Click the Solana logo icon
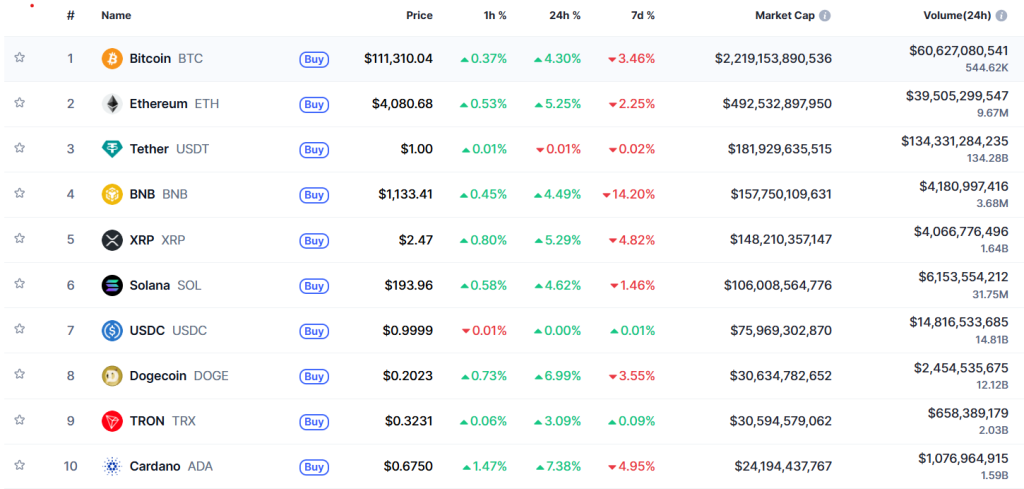Viewport: 1024px width, 489px height. point(112,285)
